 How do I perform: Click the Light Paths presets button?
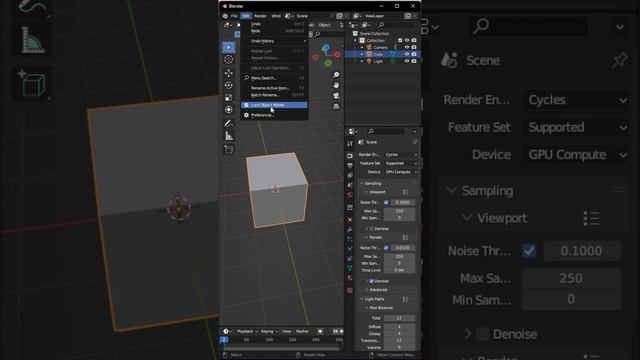(x=405, y=299)
